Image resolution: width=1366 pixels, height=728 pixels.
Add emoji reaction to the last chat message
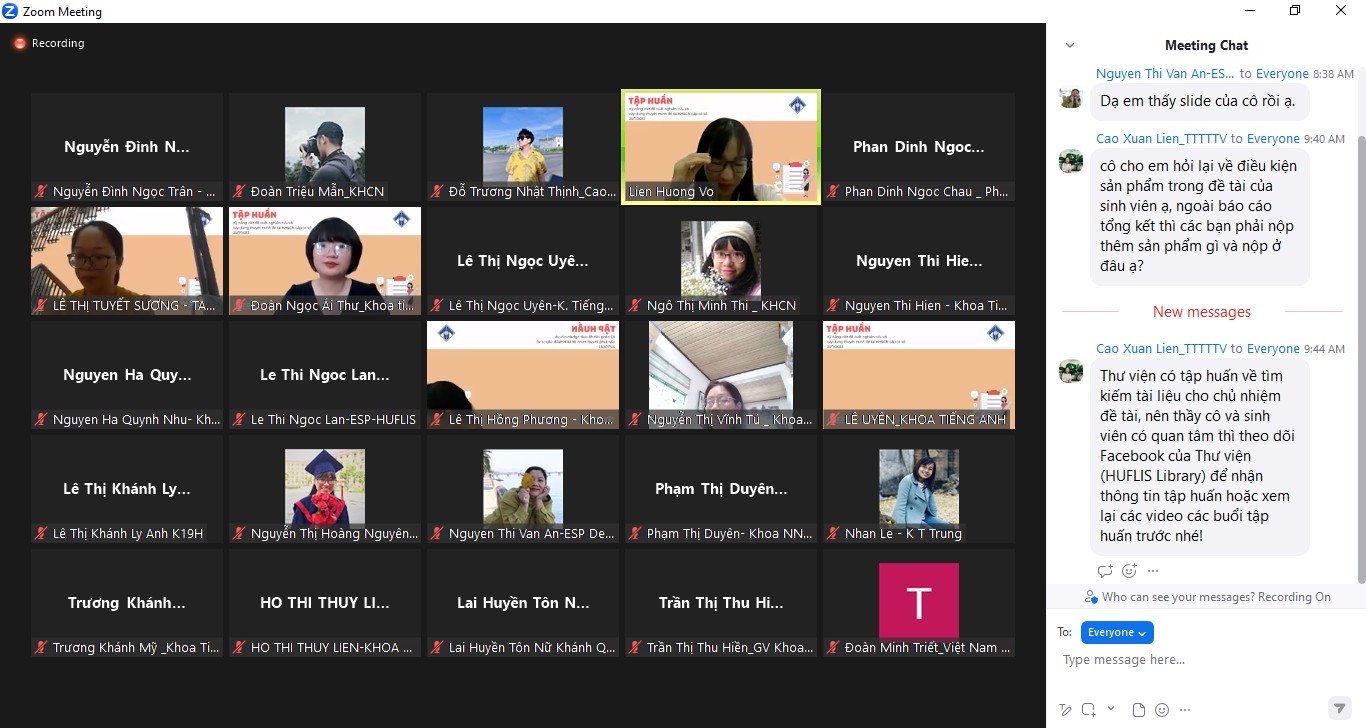click(x=1129, y=571)
